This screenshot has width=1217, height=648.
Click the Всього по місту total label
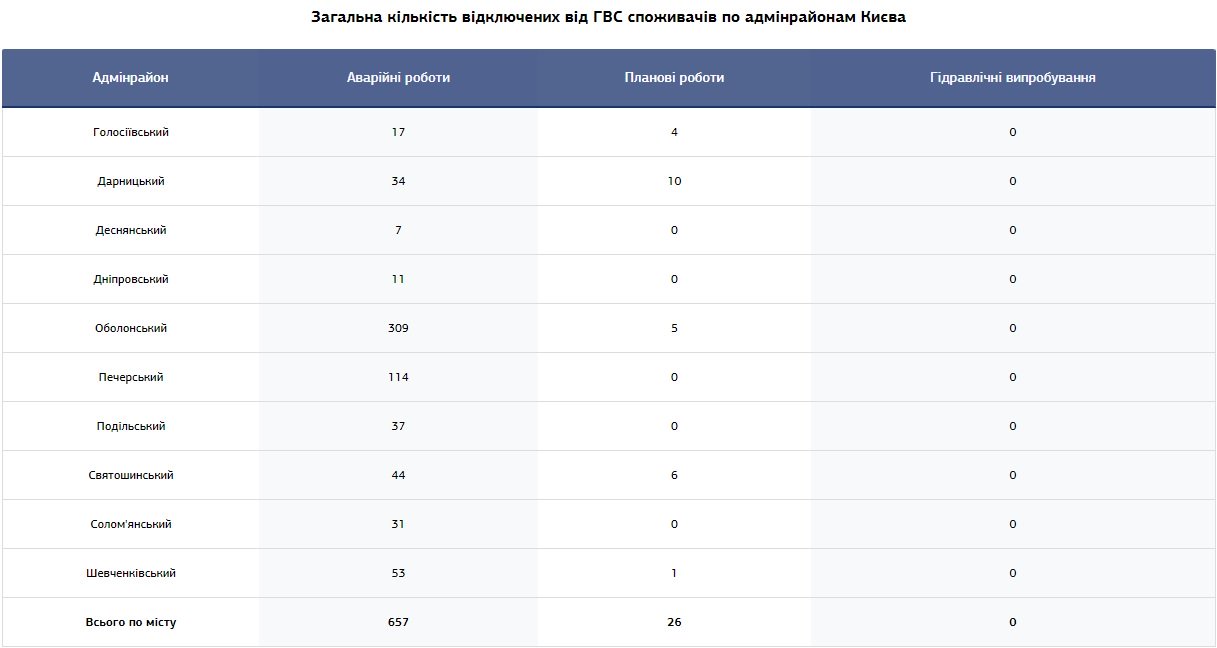(x=130, y=622)
